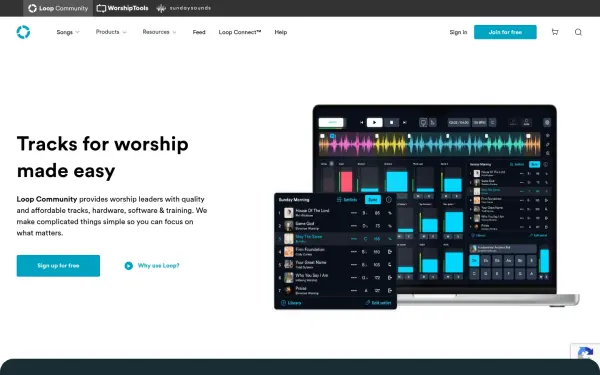Click the Sync button in the Sunday Morning panel

372,199
